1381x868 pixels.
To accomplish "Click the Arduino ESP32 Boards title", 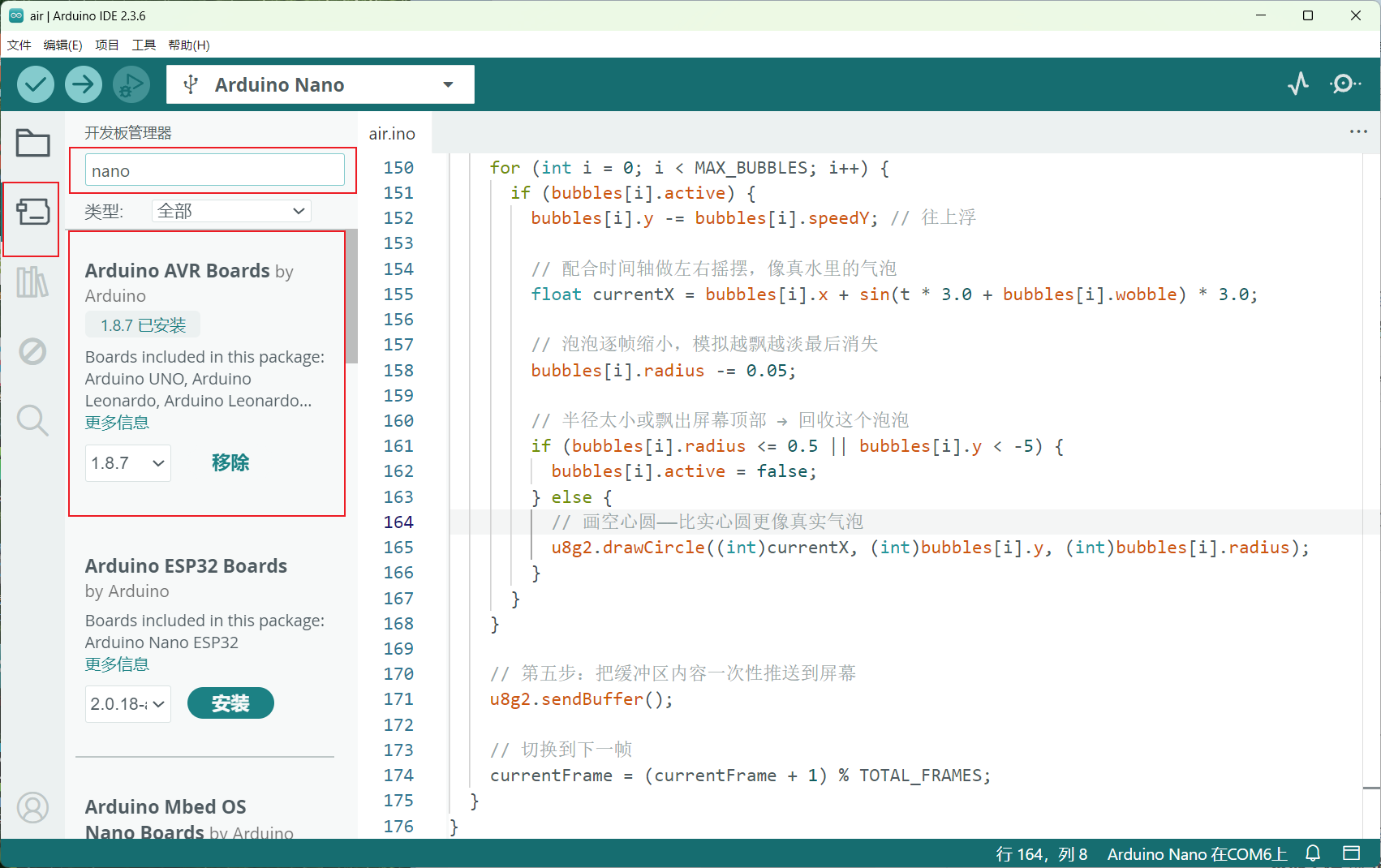I will click(186, 566).
